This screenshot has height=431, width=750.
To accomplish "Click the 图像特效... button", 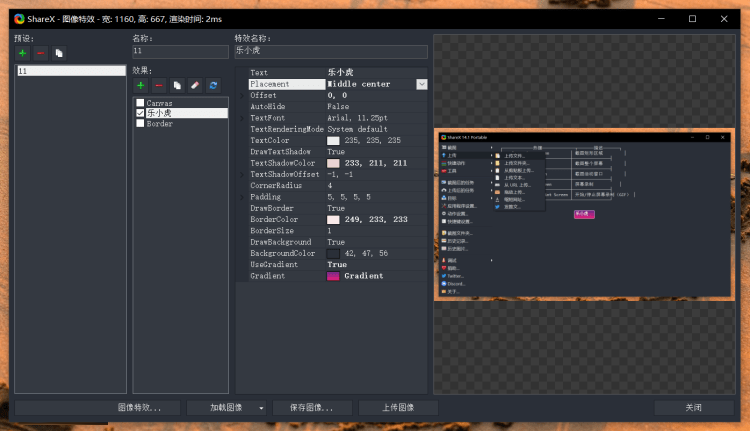I will click(x=98, y=408).
